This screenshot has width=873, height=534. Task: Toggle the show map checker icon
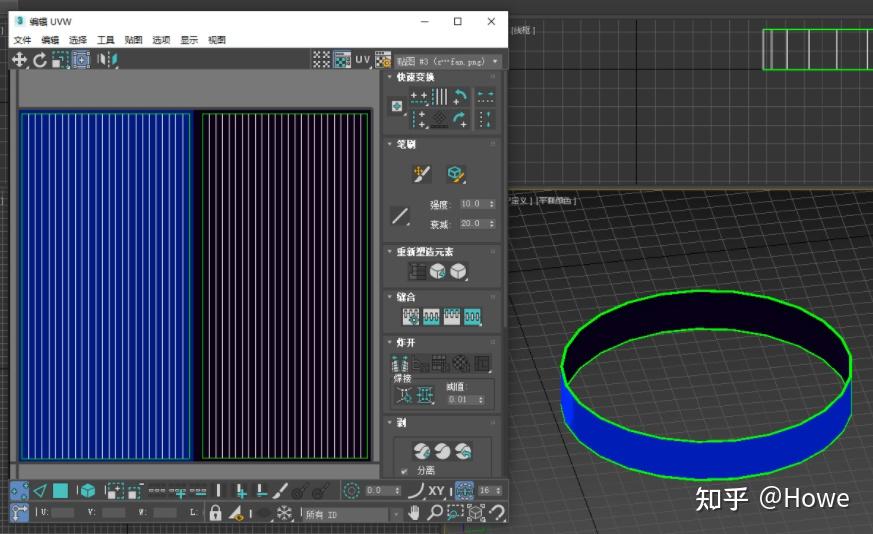point(342,60)
